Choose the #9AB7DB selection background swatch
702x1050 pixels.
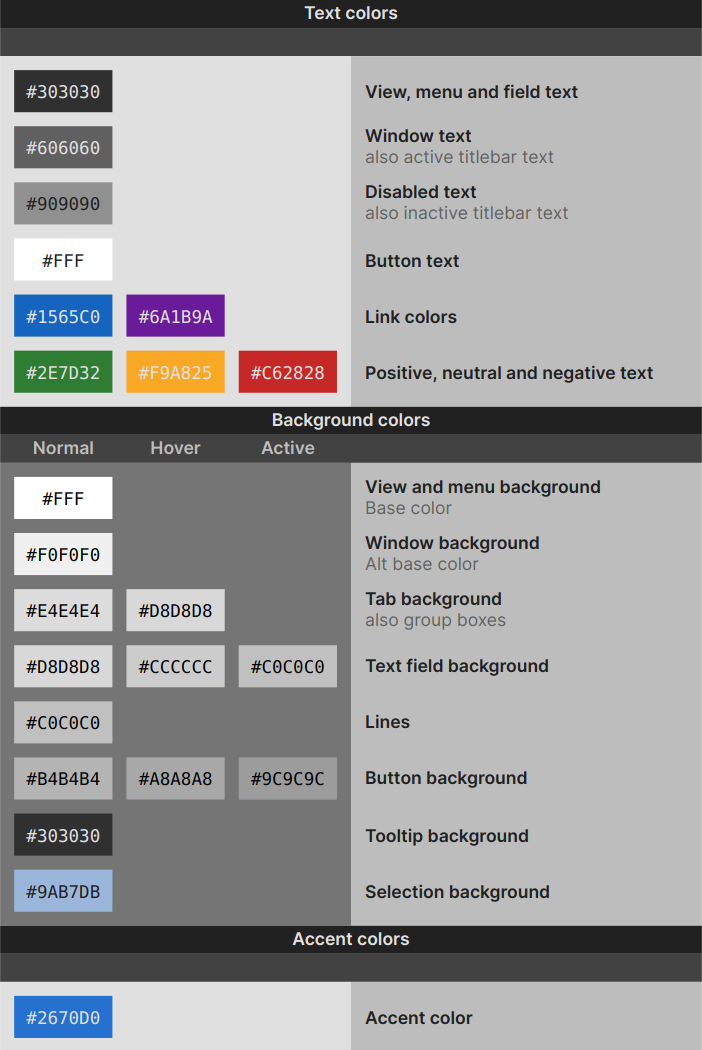(x=63, y=891)
